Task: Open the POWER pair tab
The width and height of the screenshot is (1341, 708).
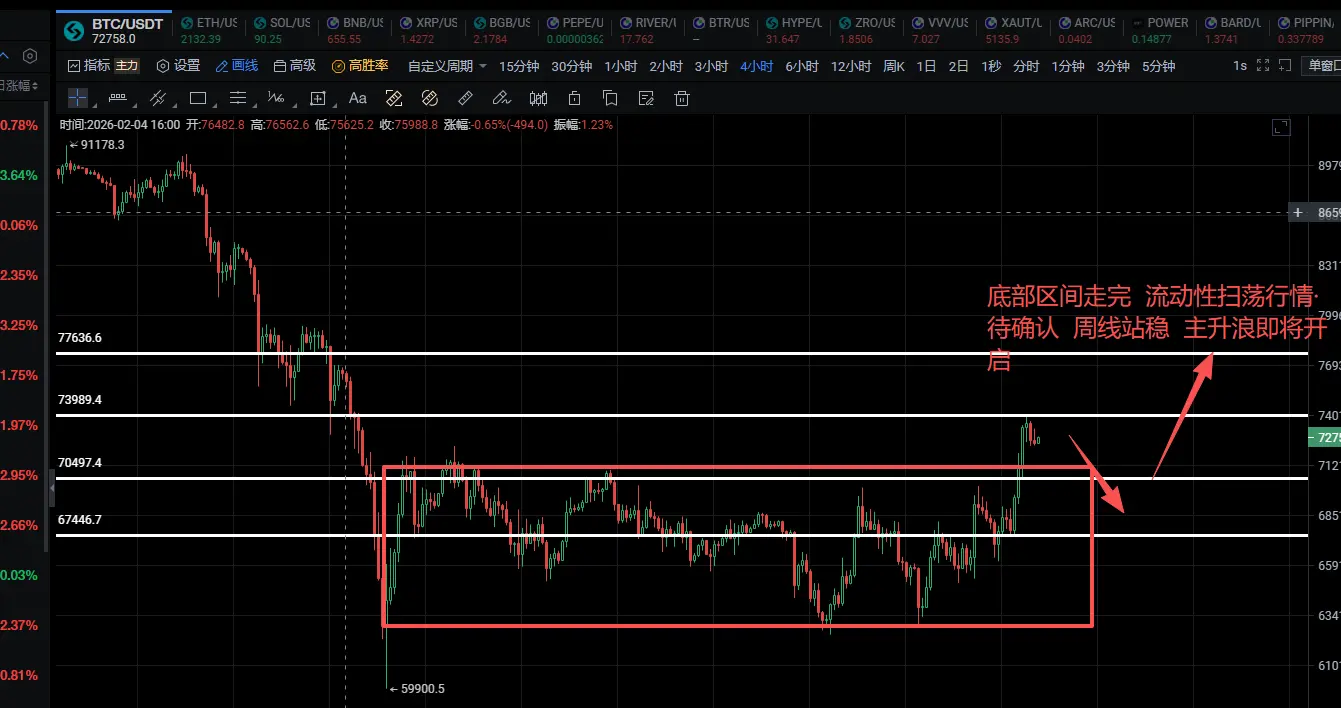Action: pos(1160,29)
